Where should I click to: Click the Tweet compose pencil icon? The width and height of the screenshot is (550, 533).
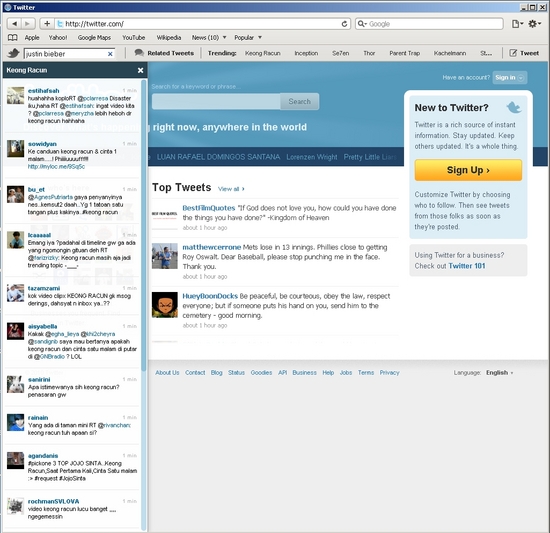click(513, 53)
